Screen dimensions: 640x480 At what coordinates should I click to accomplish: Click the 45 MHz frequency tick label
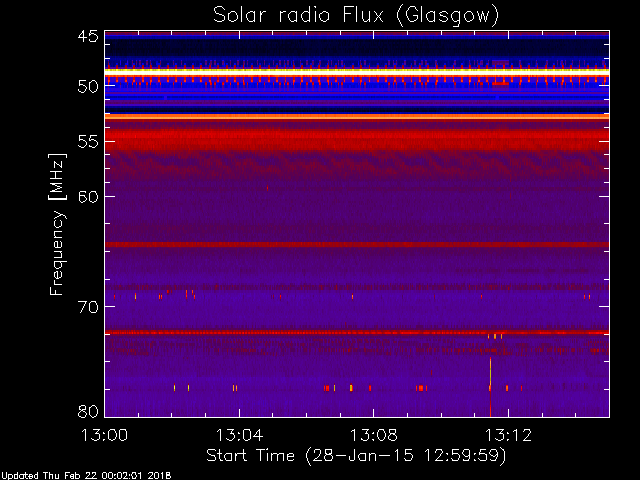[88, 36]
